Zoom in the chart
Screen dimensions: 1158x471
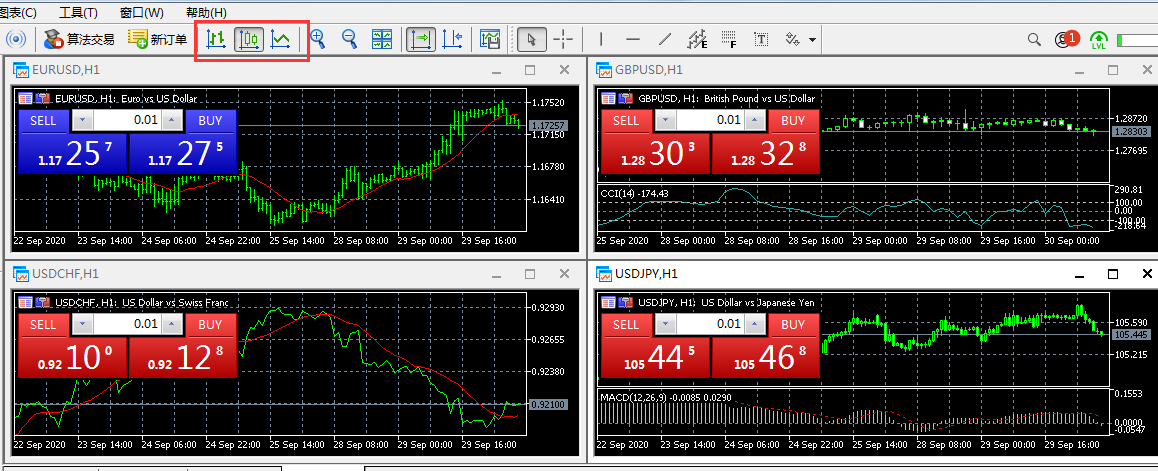(318, 39)
